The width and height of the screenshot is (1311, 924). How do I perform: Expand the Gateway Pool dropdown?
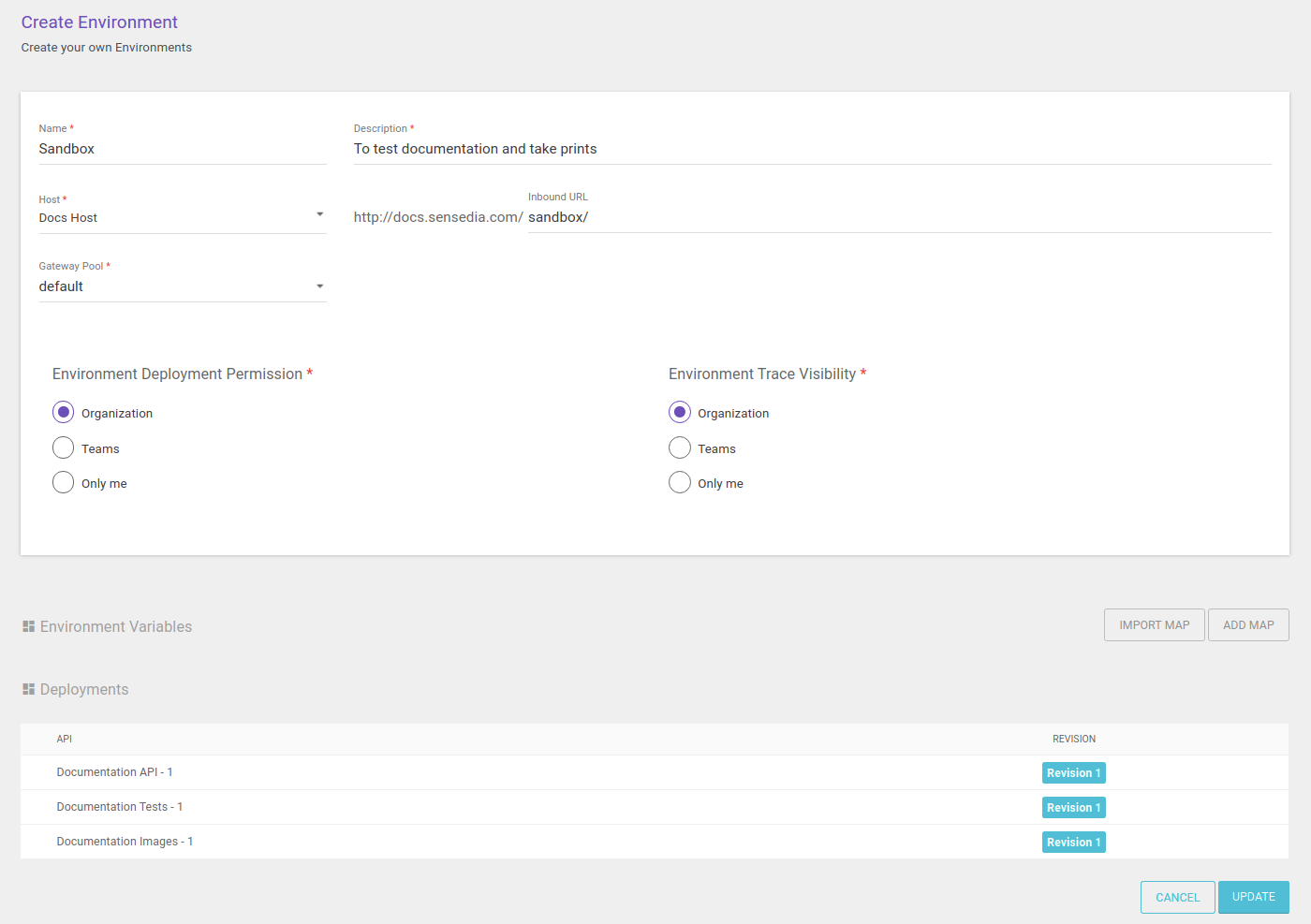(x=182, y=286)
